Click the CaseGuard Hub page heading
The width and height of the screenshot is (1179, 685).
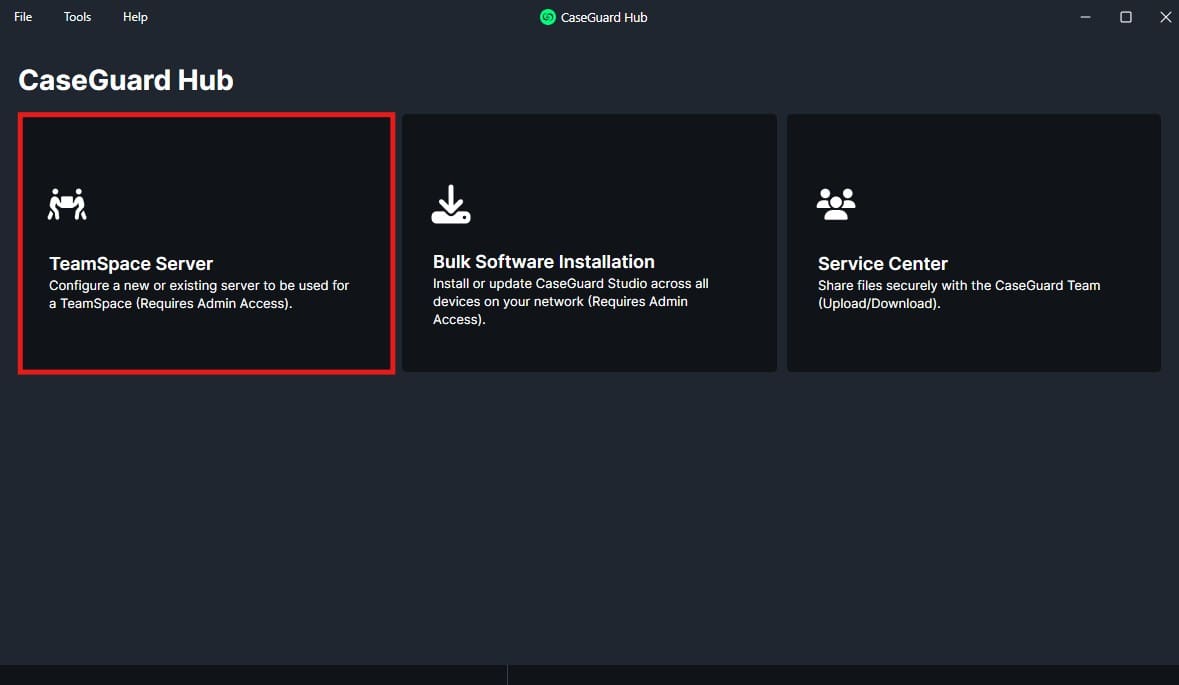coord(125,79)
